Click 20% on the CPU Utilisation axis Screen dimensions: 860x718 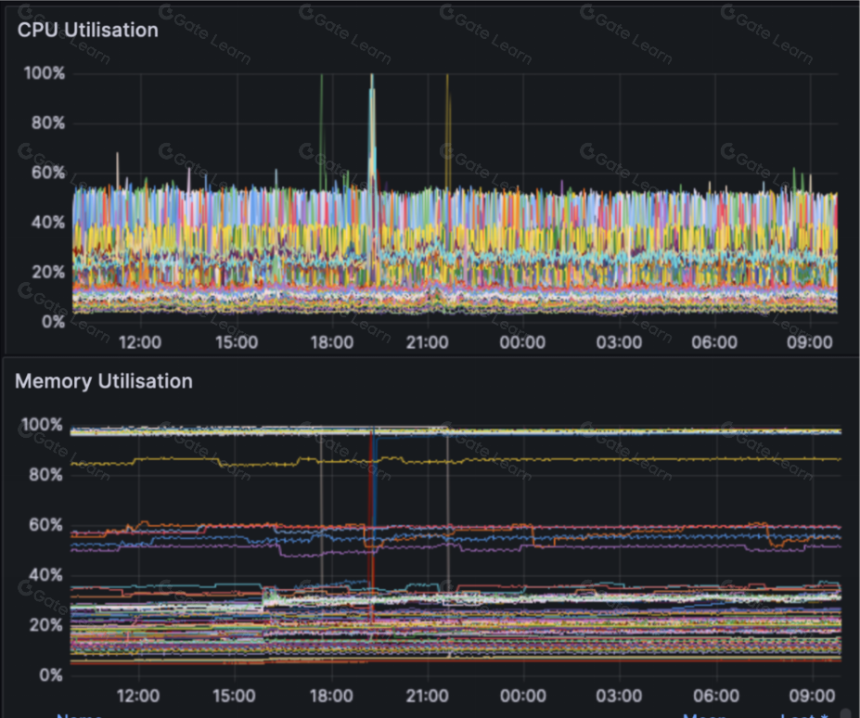coord(48,272)
